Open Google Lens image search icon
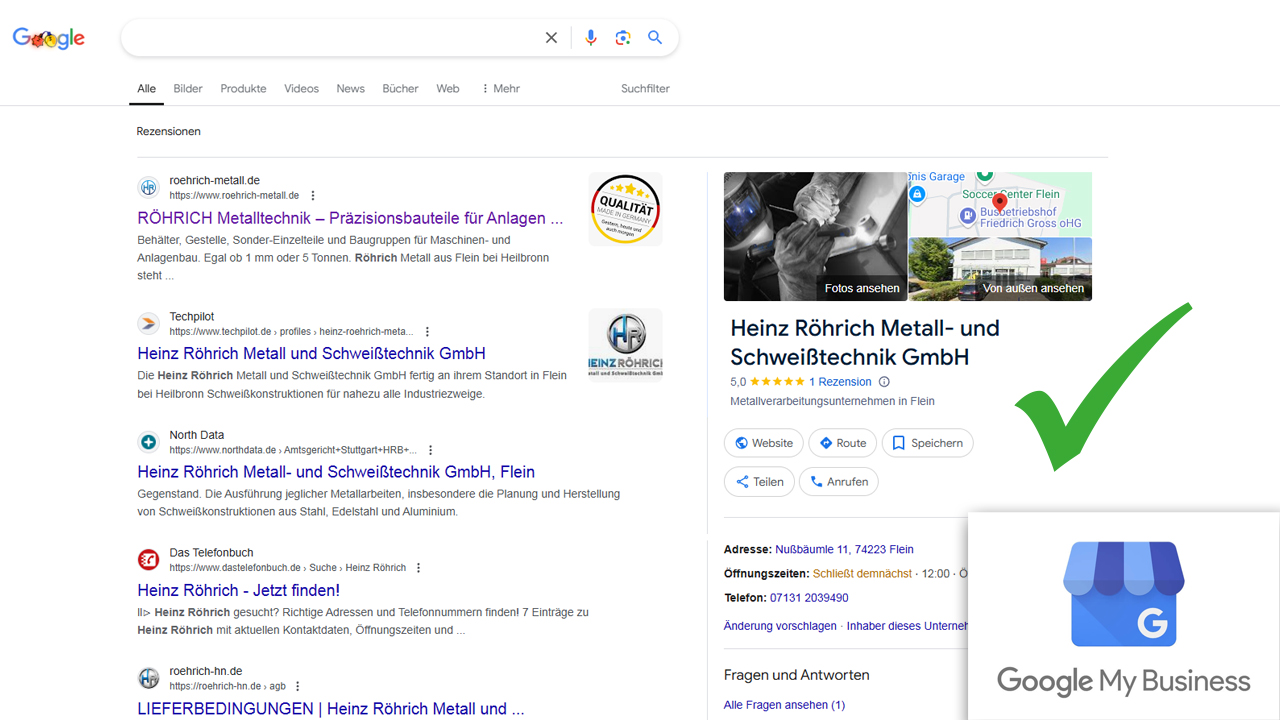Screen dimensions: 1280x720 623,38
